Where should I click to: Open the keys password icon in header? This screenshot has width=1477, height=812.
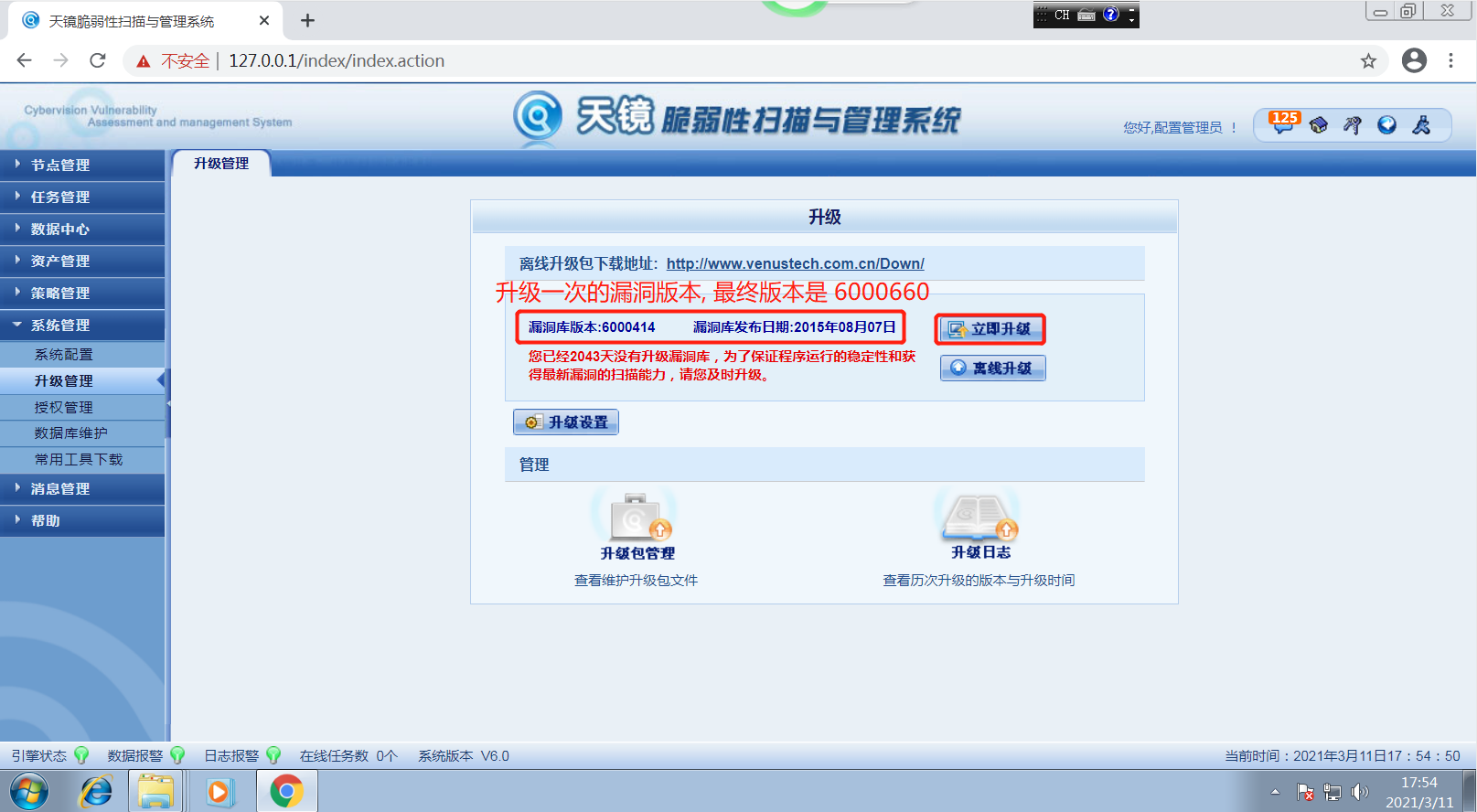pos(1353,125)
